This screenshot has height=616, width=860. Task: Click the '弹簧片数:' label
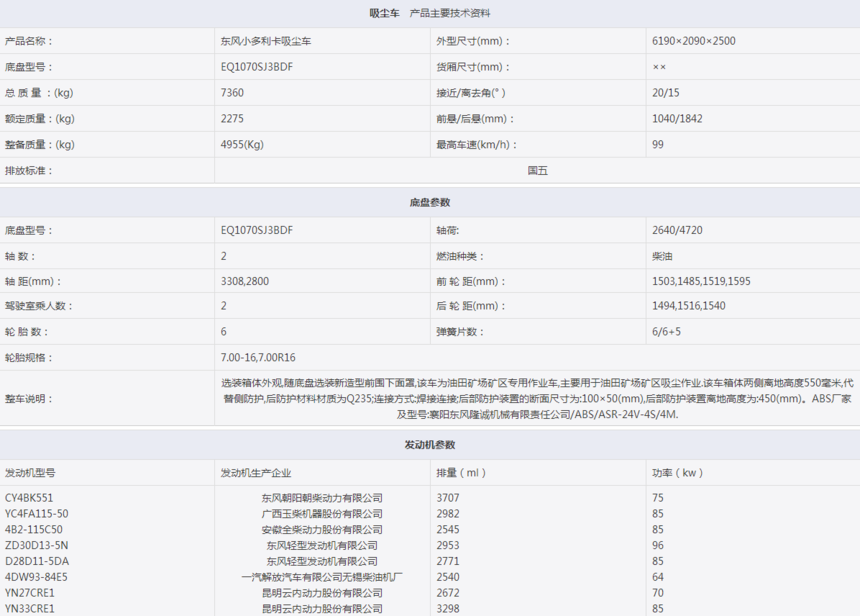[x=460, y=332]
